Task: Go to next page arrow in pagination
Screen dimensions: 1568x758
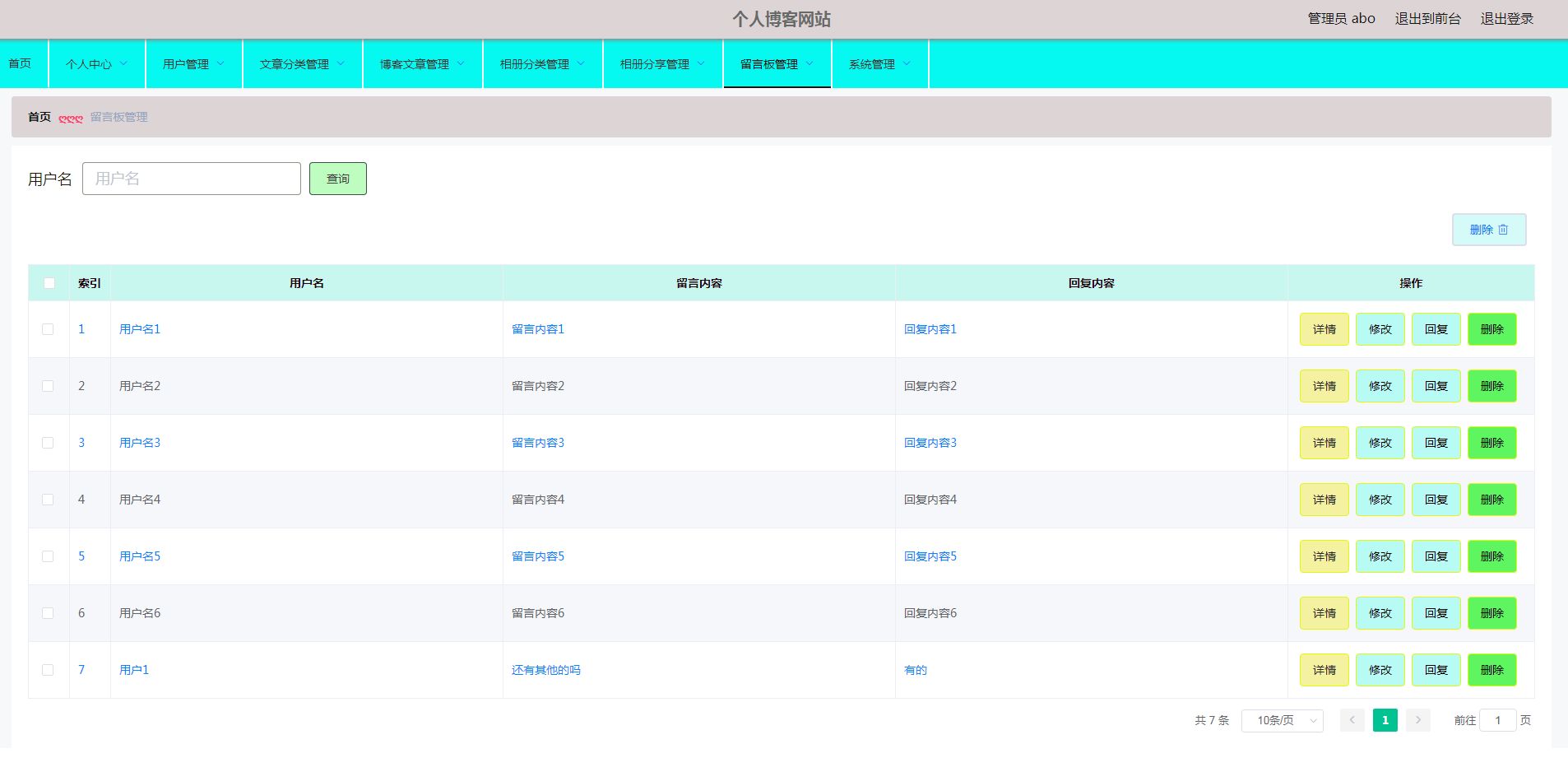Action: tap(1417, 720)
